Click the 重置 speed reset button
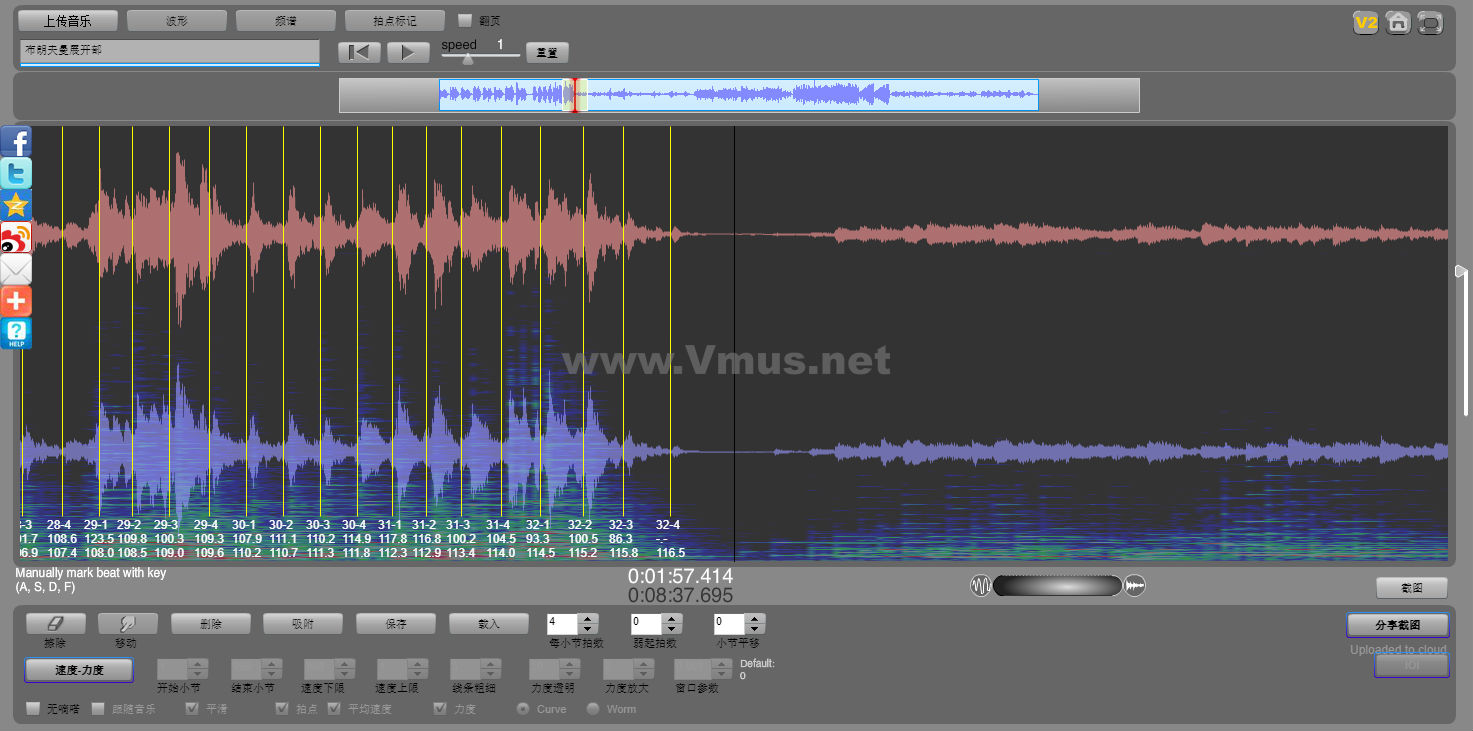 pyautogui.click(x=547, y=53)
